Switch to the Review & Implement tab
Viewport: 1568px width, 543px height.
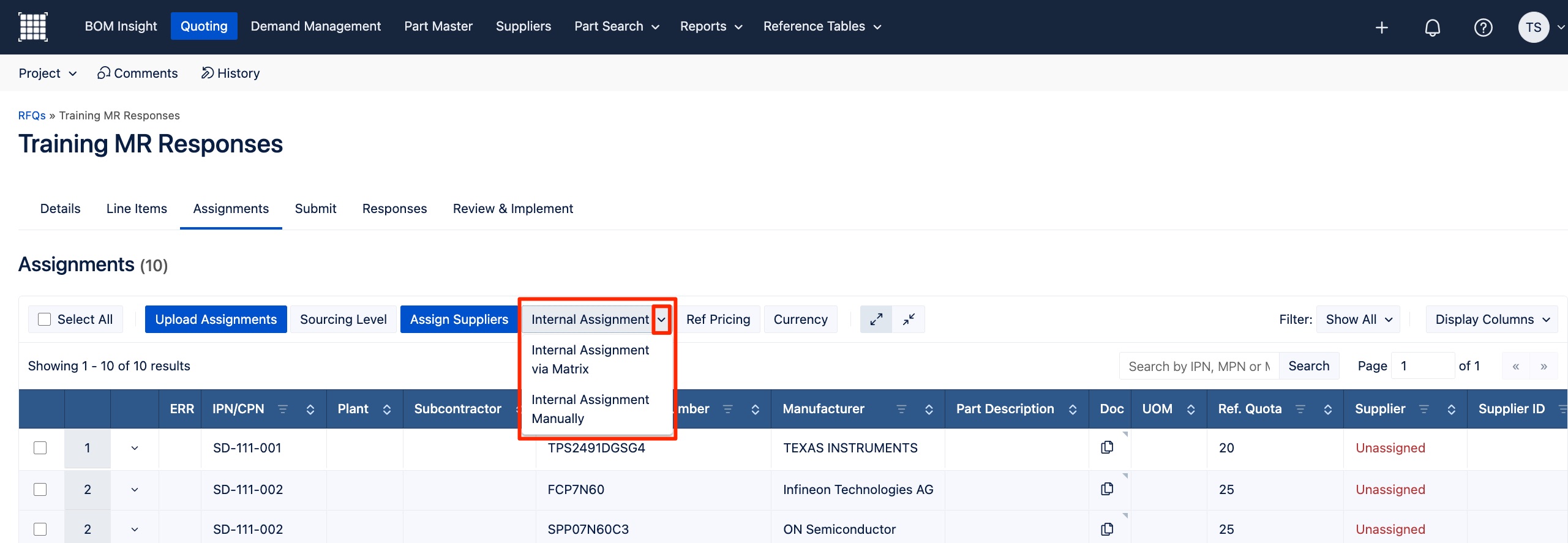pyautogui.click(x=513, y=209)
